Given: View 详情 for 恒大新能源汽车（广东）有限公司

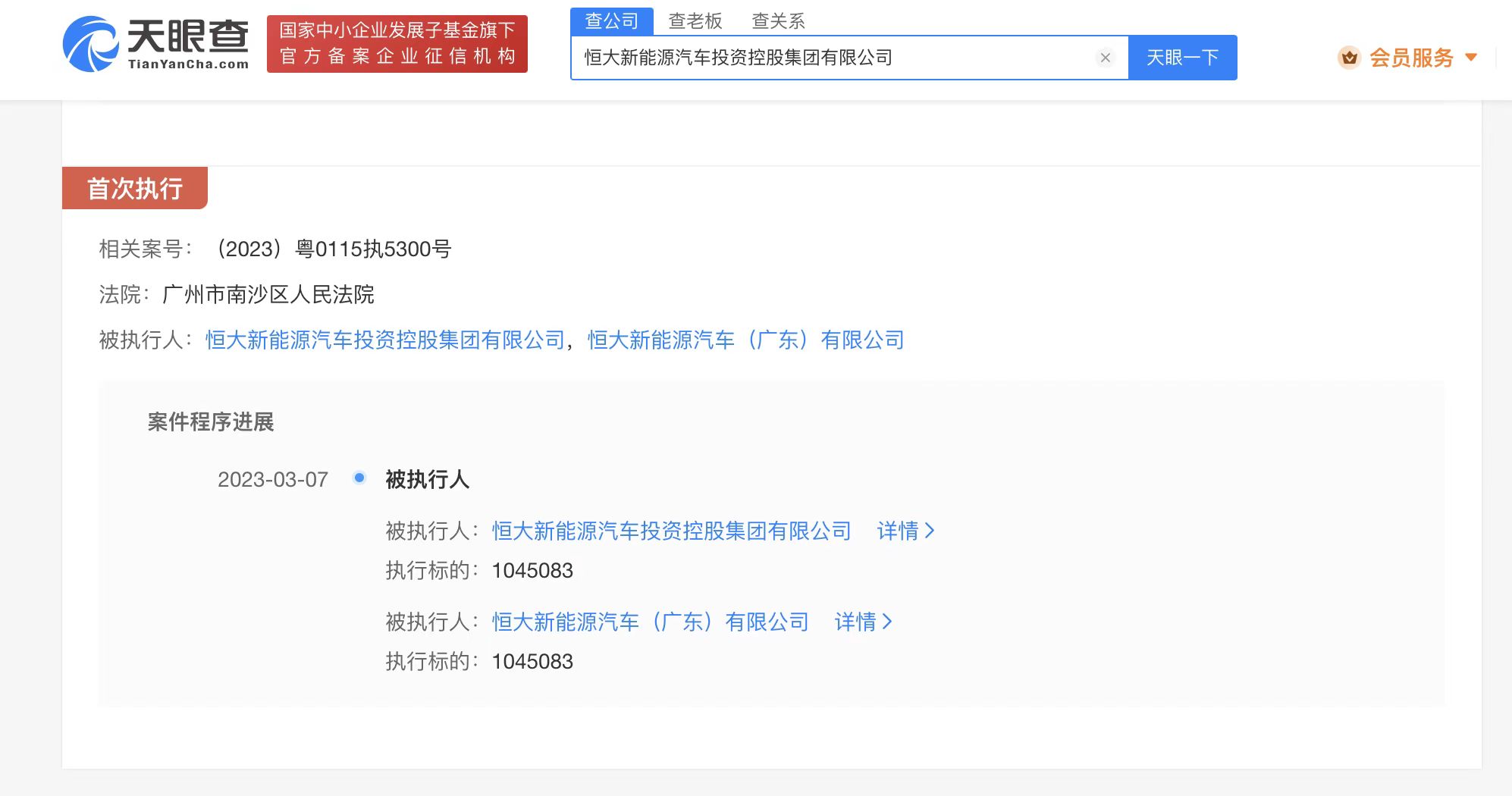Looking at the screenshot, I should pyautogui.click(x=863, y=622).
